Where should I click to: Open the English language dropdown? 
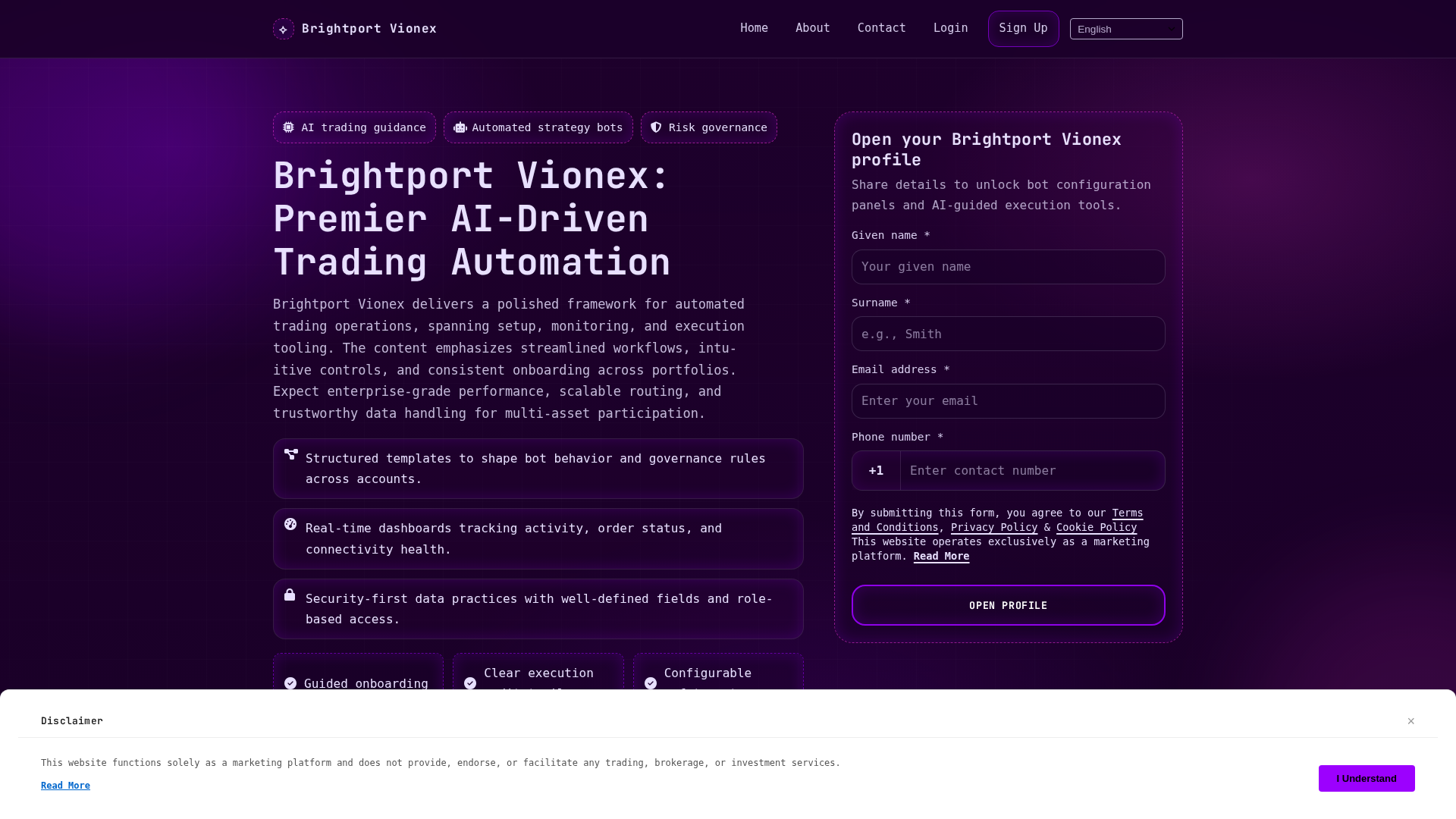(x=1126, y=29)
